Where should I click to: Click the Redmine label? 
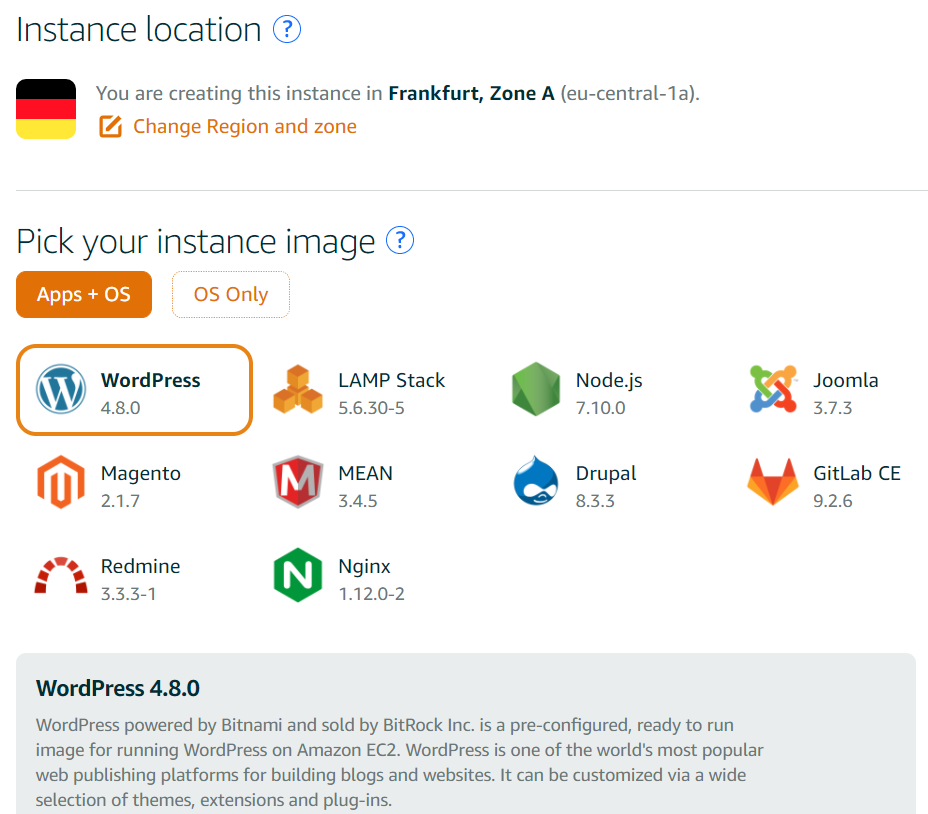[x=140, y=566]
